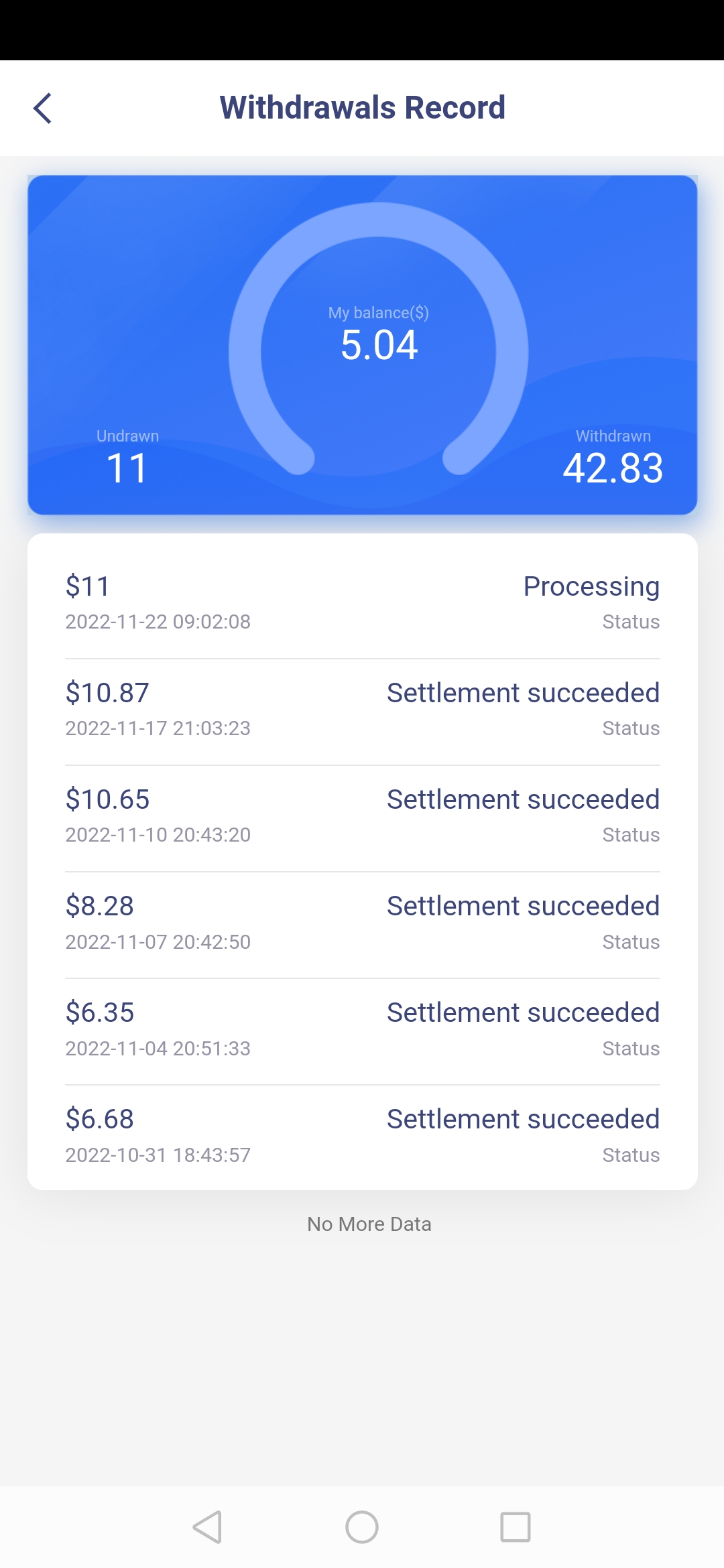Tap the 2022-10-31 18:43:57 timestamp
Viewport: 724px width, 1568px height.
158,1155
